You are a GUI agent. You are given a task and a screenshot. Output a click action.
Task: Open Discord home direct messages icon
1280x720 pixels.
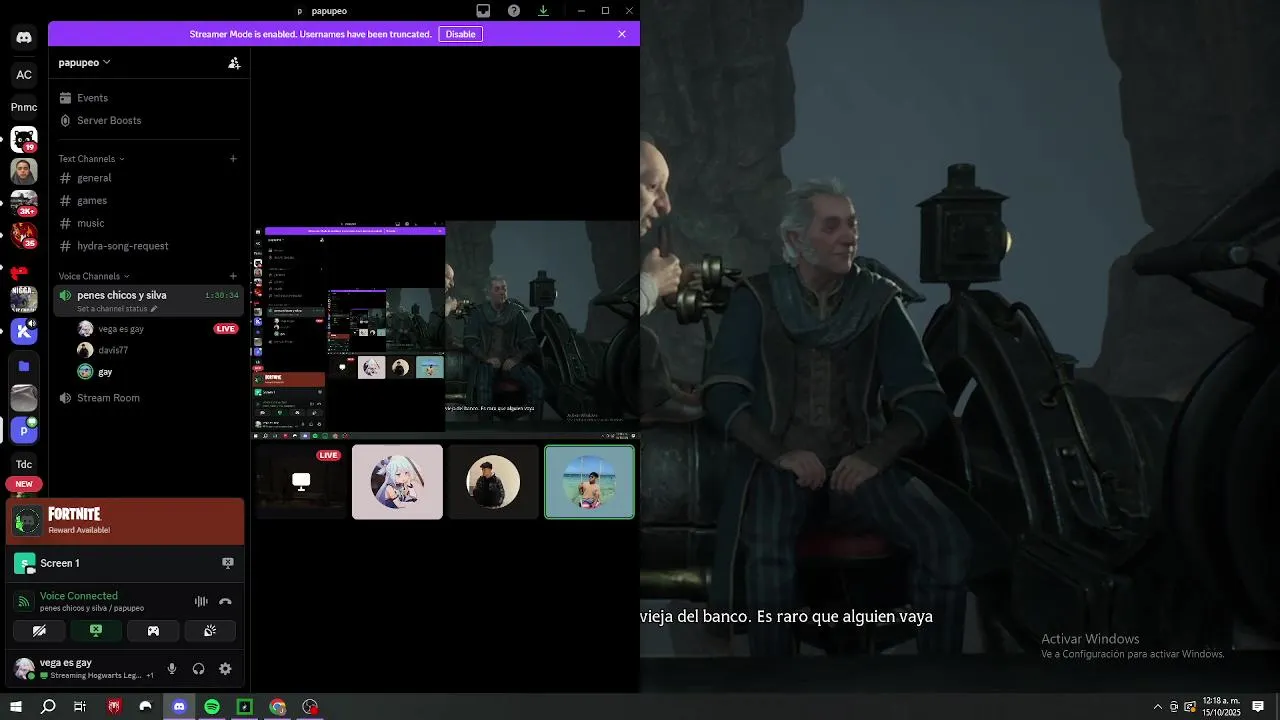pos(24,38)
